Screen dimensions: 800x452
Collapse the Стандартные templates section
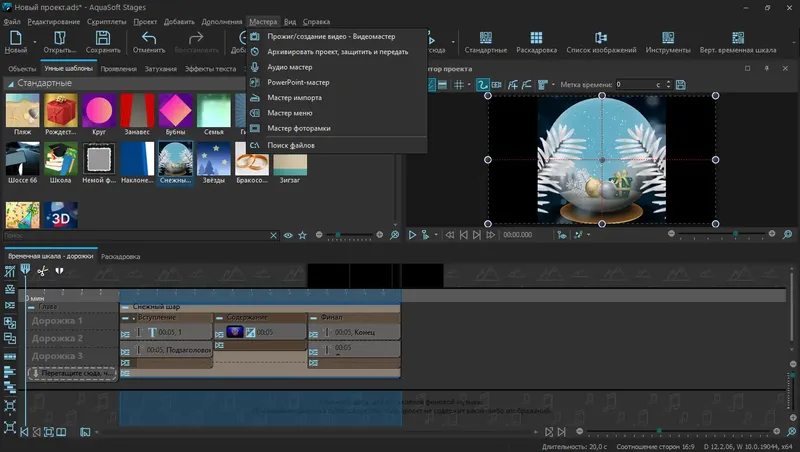[10, 83]
